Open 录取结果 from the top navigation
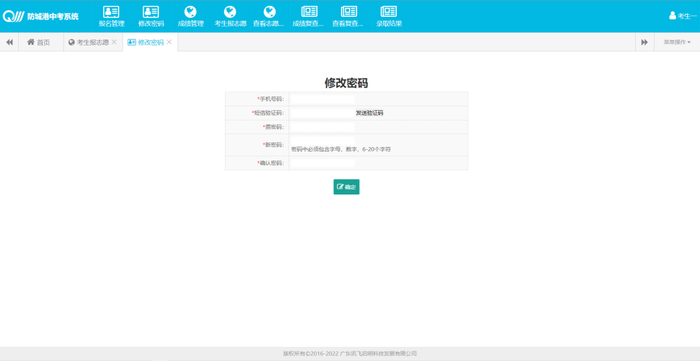The height and width of the screenshot is (361, 700). point(388,17)
